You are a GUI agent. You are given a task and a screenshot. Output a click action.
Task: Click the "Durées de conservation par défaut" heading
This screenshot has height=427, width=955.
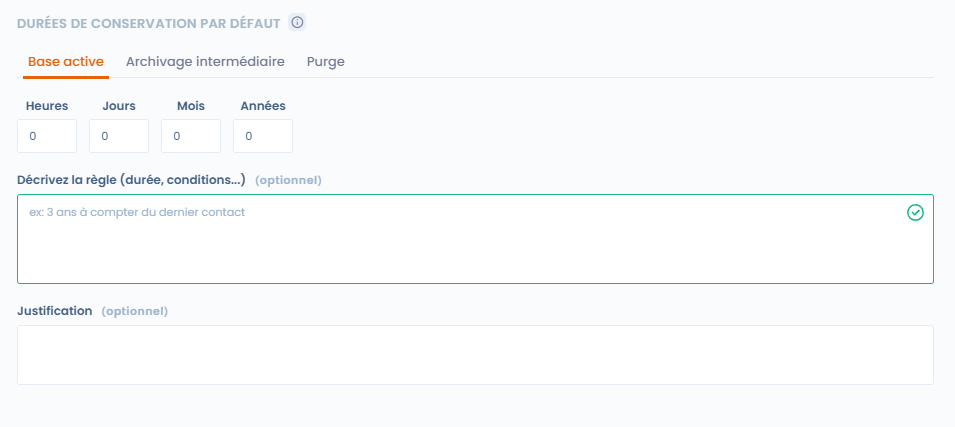point(149,22)
